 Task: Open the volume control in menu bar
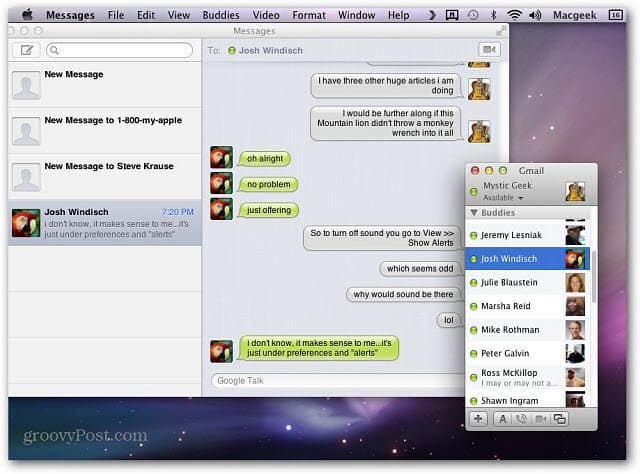click(535, 15)
